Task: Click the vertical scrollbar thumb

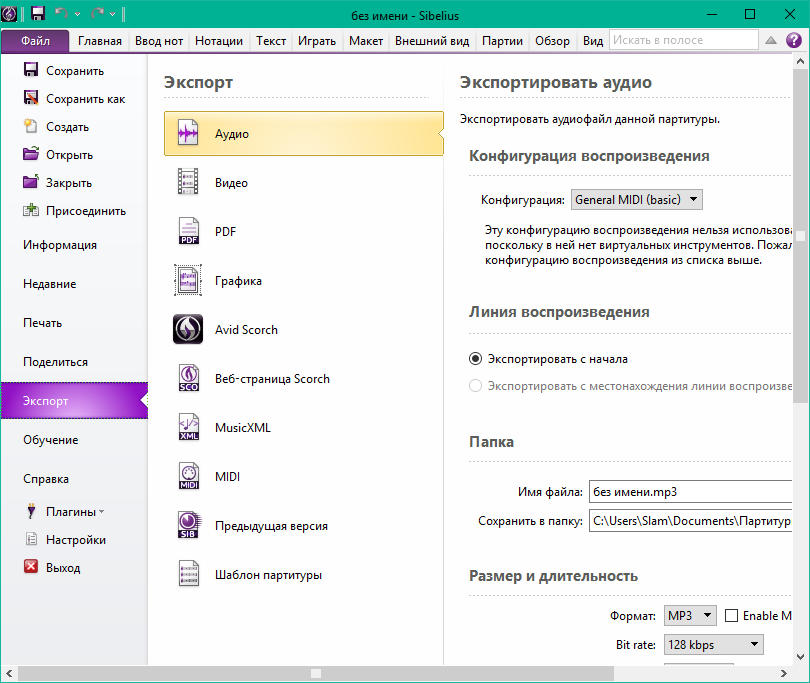Action: [801, 236]
